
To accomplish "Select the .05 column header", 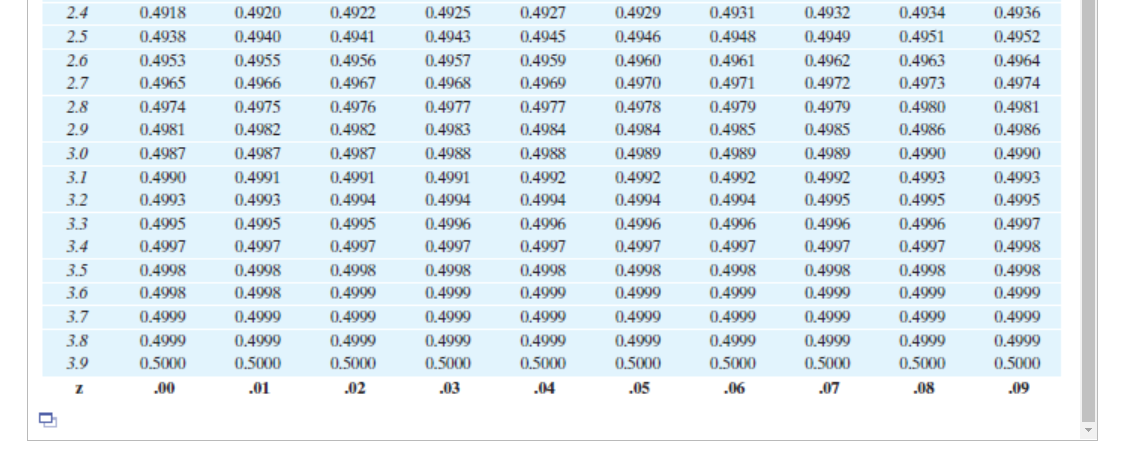I will coord(639,388).
